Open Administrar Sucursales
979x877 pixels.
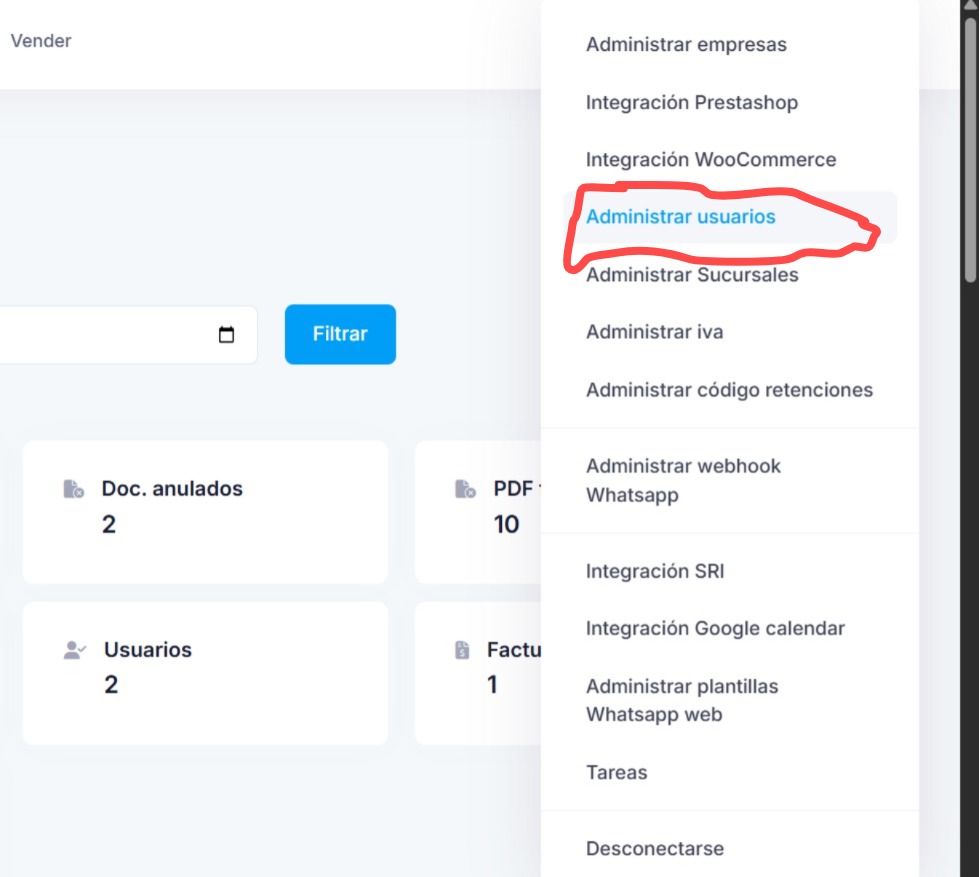[x=693, y=275]
